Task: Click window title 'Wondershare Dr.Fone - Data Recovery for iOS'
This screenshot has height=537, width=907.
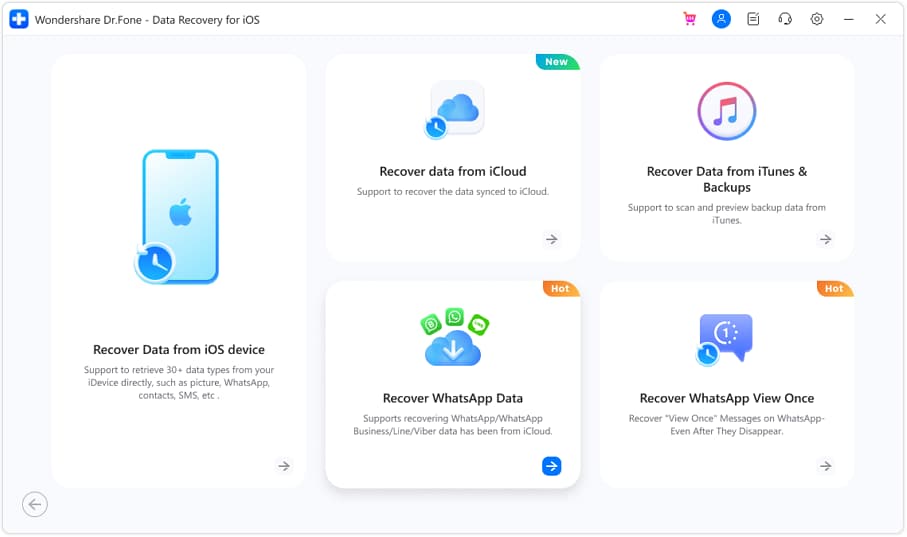Action: pyautogui.click(x=147, y=20)
